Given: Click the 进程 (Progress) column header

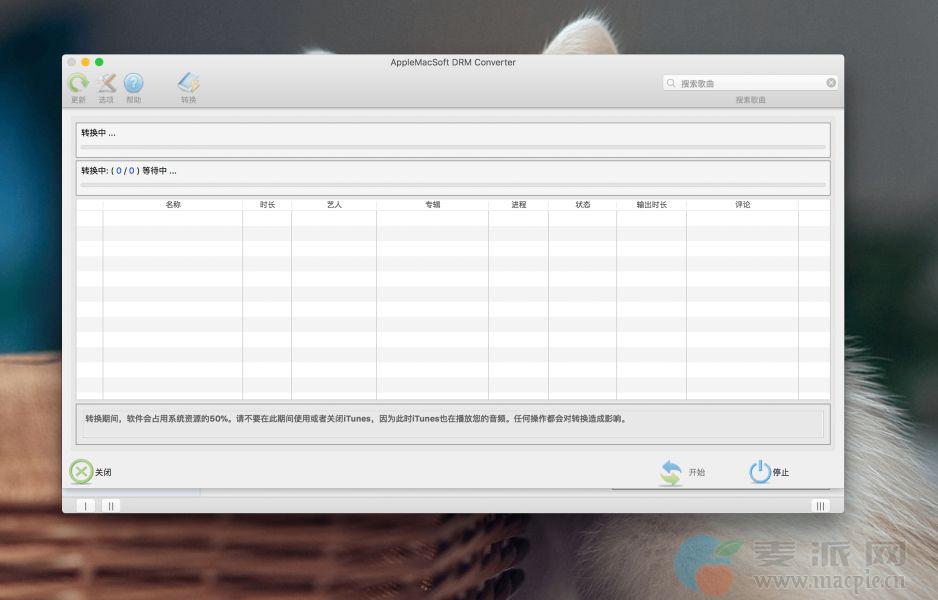Looking at the screenshot, I should [x=518, y=205].
